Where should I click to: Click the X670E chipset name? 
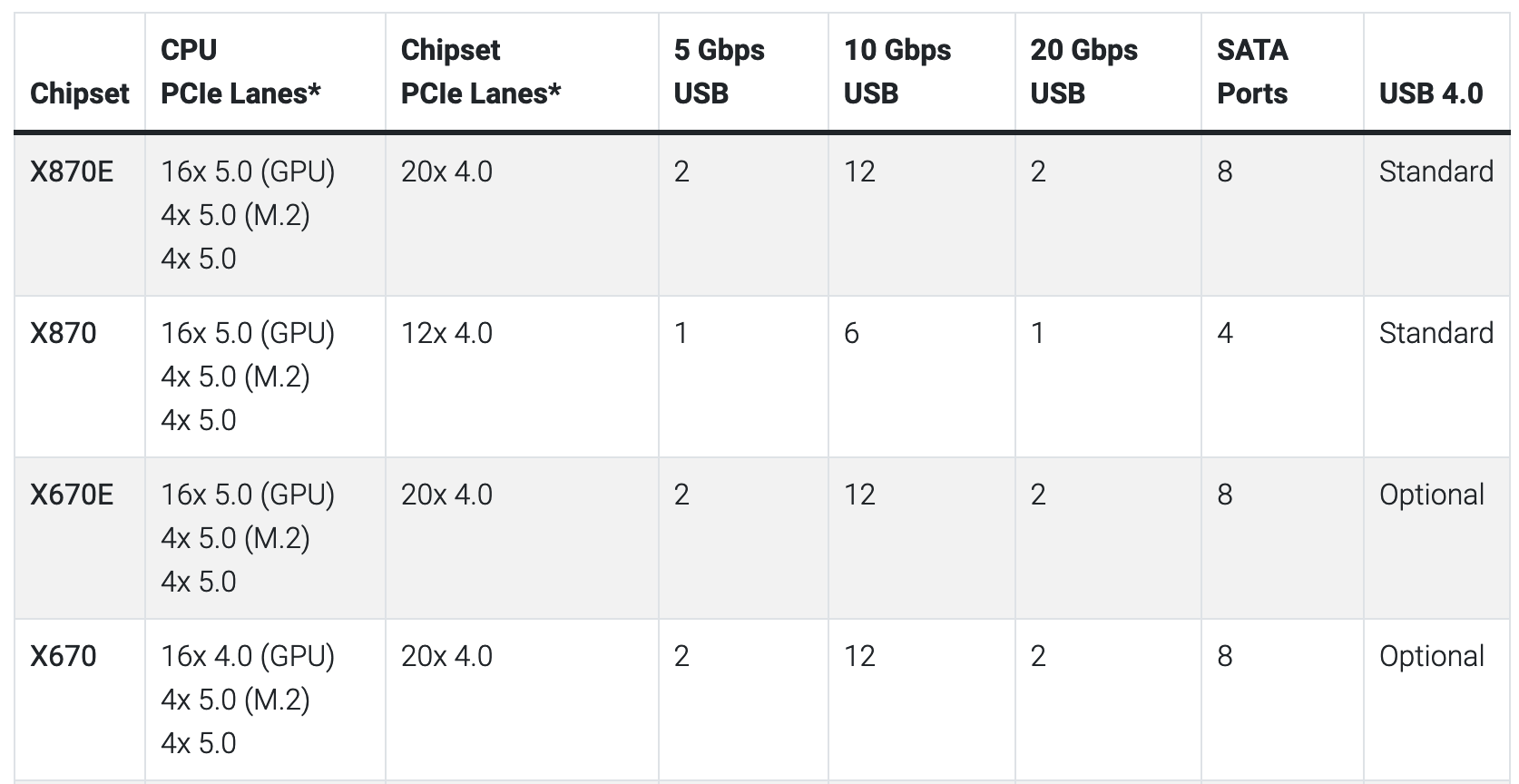tap(72, 495)
